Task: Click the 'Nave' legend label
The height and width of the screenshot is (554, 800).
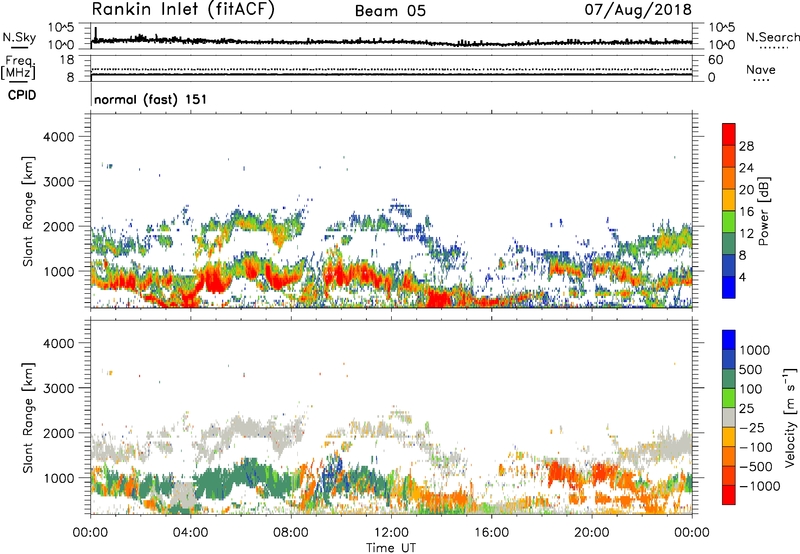Action: [760, 69]
